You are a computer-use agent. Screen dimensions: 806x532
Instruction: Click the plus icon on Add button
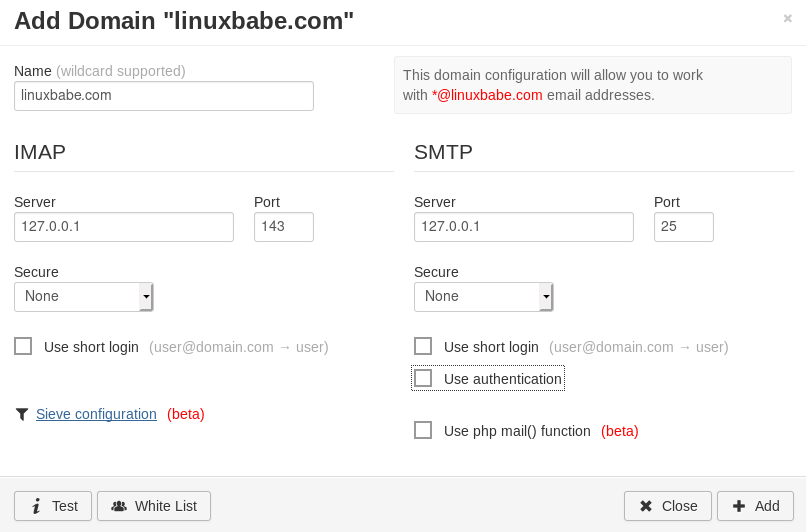(739, 506)
